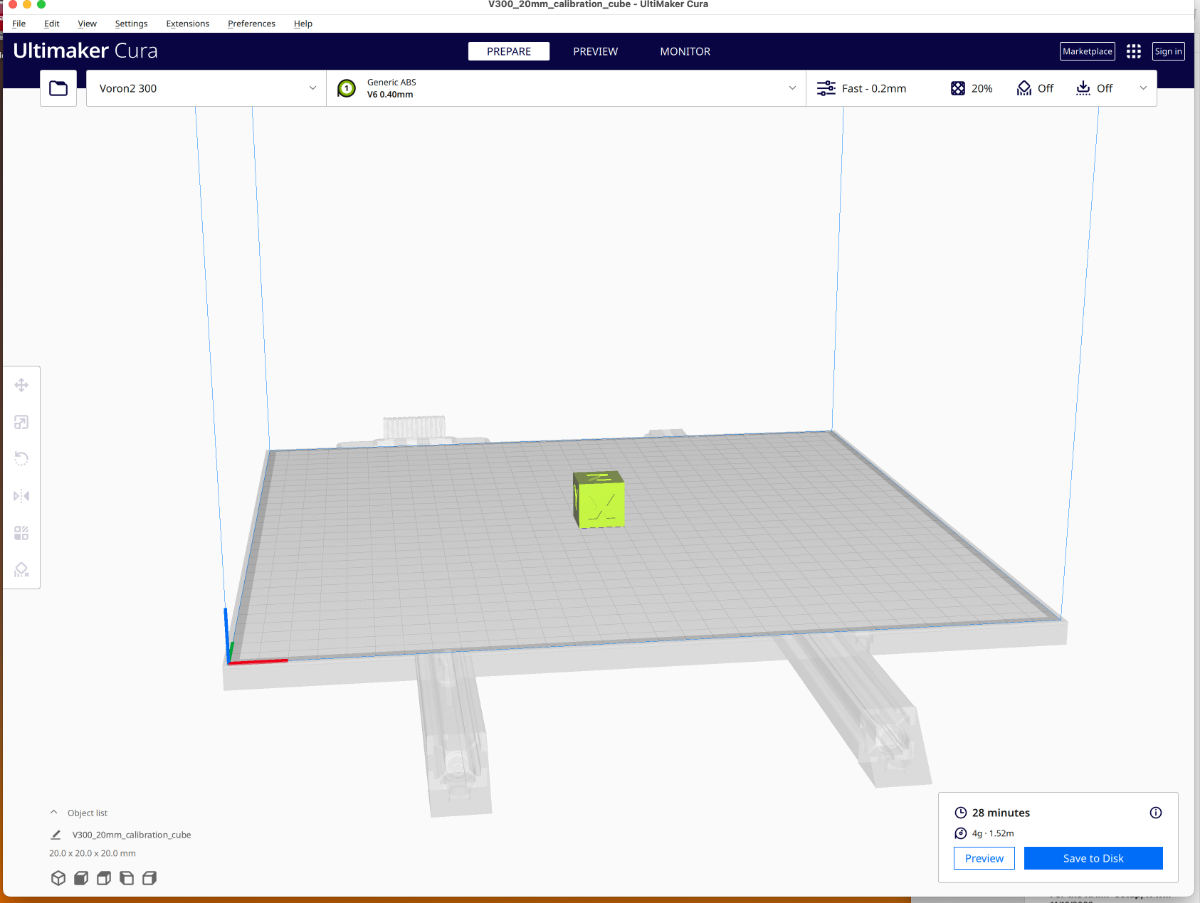Click the V300_20mm_calibration_cube object name
The height and width of the screenshot is (903, 1200).
point(132,834)
